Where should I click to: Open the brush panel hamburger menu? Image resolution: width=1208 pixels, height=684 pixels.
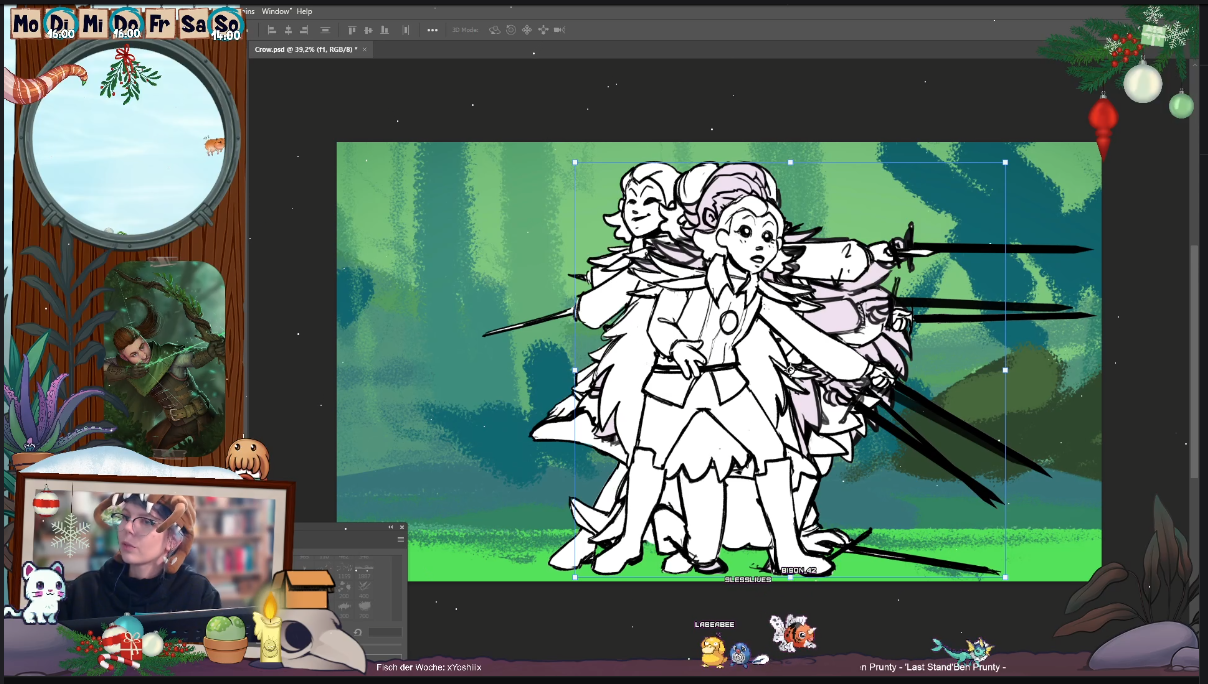click(401, 539)
